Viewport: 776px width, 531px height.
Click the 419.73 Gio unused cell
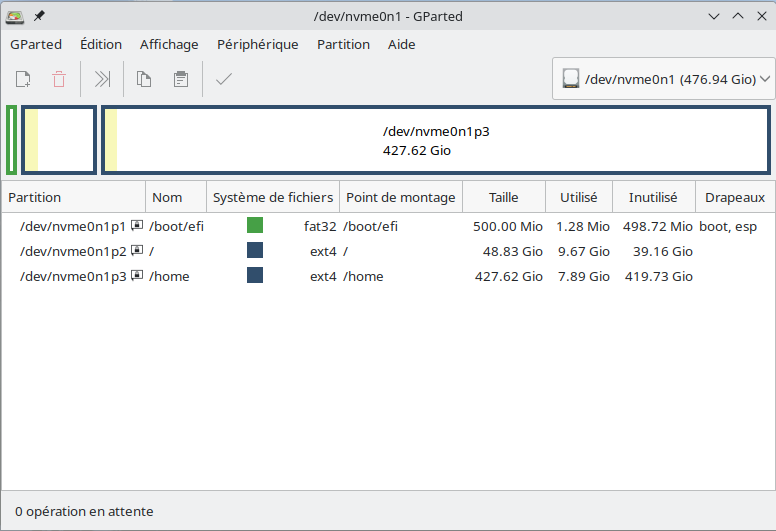pos(659,276)
